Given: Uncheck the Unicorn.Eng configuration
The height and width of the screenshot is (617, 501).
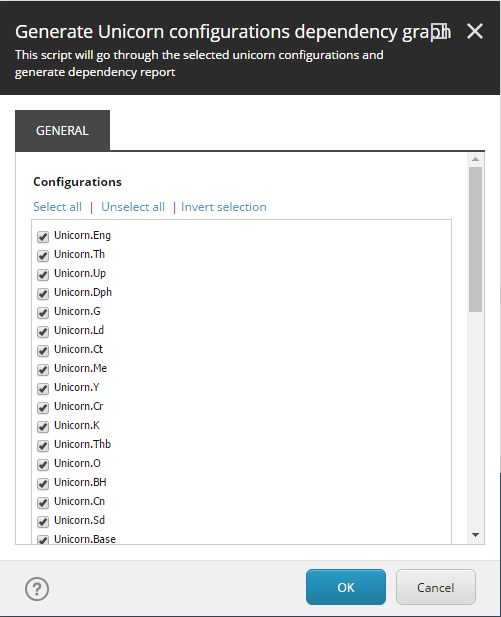Looking at the screenshot, I should point(43,236).
